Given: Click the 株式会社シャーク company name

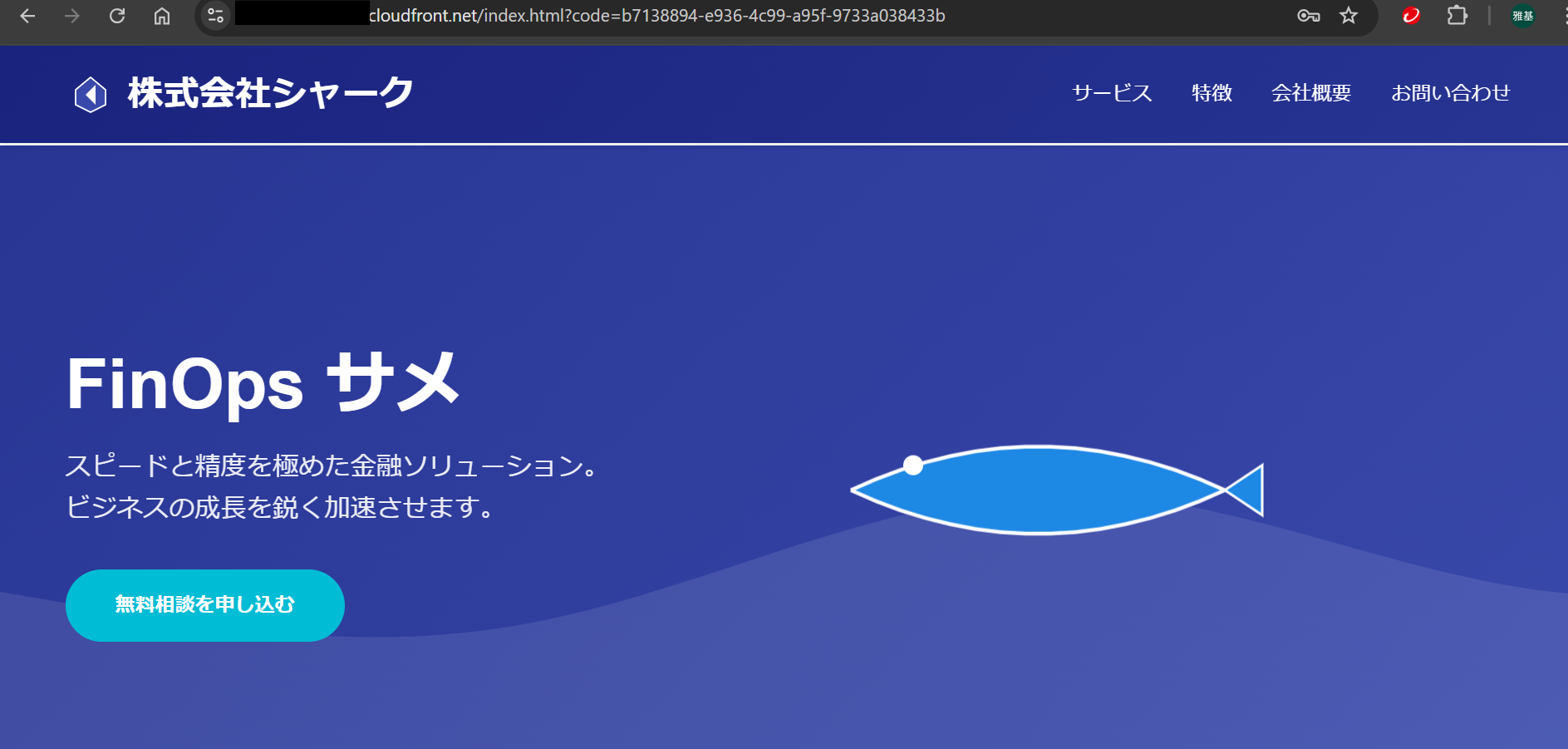Looking at the screenshot, I should coord(270,93).
